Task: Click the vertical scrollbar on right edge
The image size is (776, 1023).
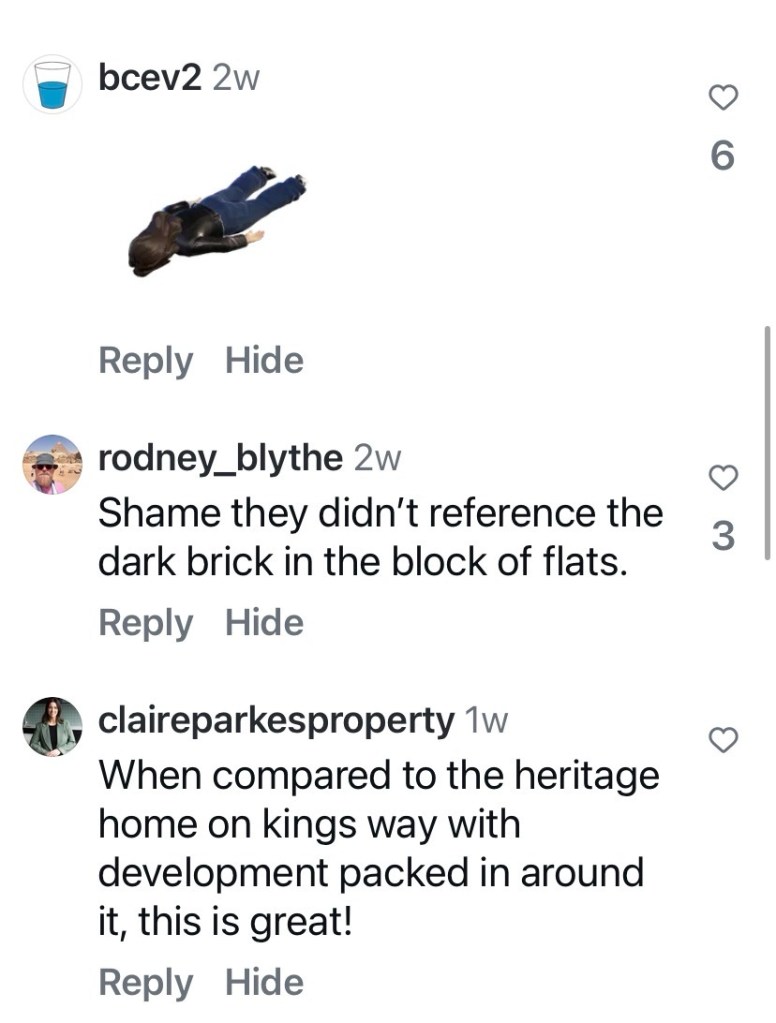Action: pos(768,442)
